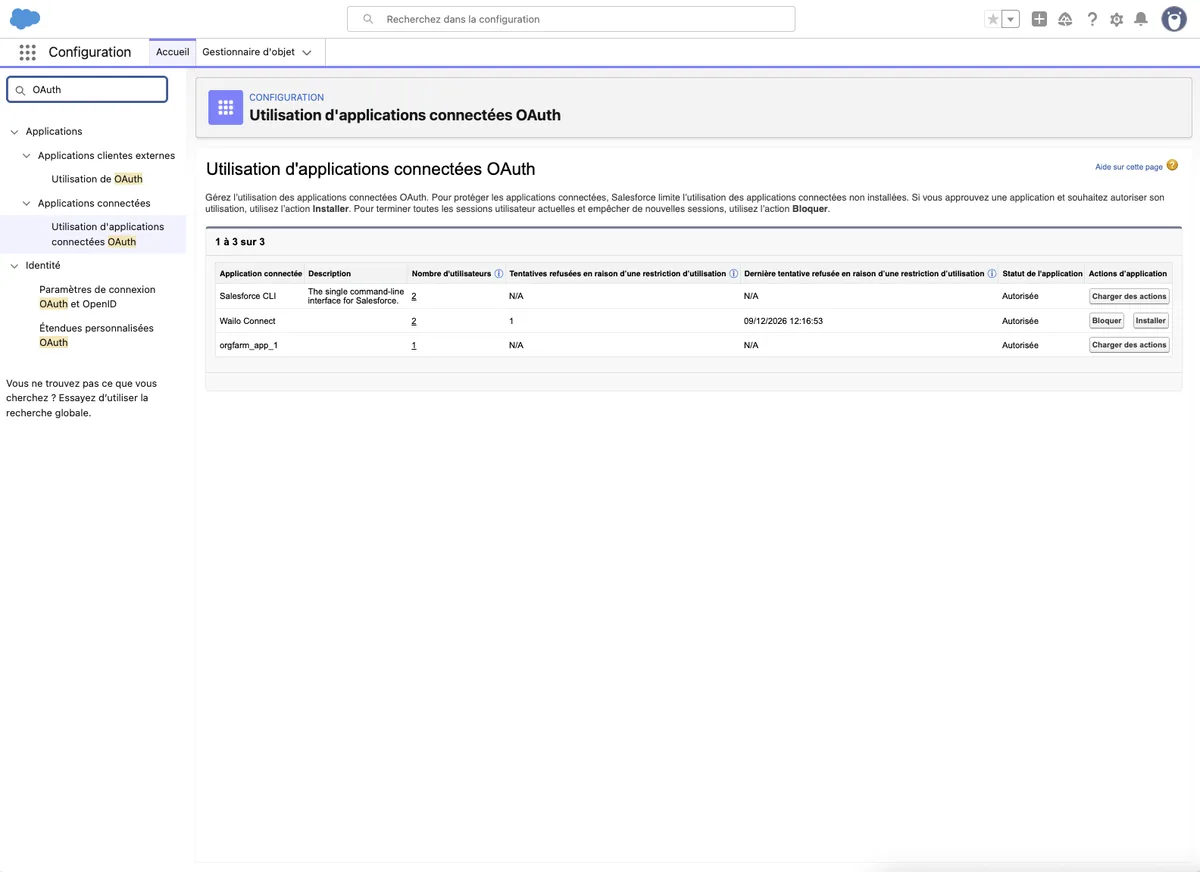Click the Salesforce cloud logo
1200x872 pixels.
(x=25, y=18)
